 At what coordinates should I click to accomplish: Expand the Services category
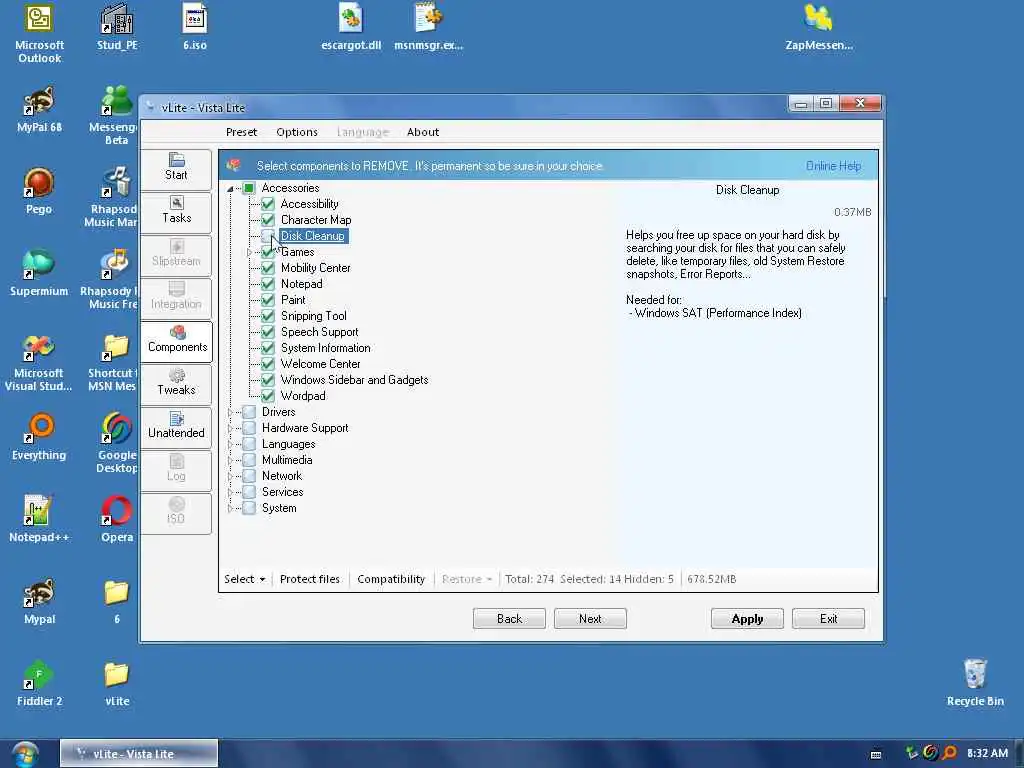coord(230,492)
